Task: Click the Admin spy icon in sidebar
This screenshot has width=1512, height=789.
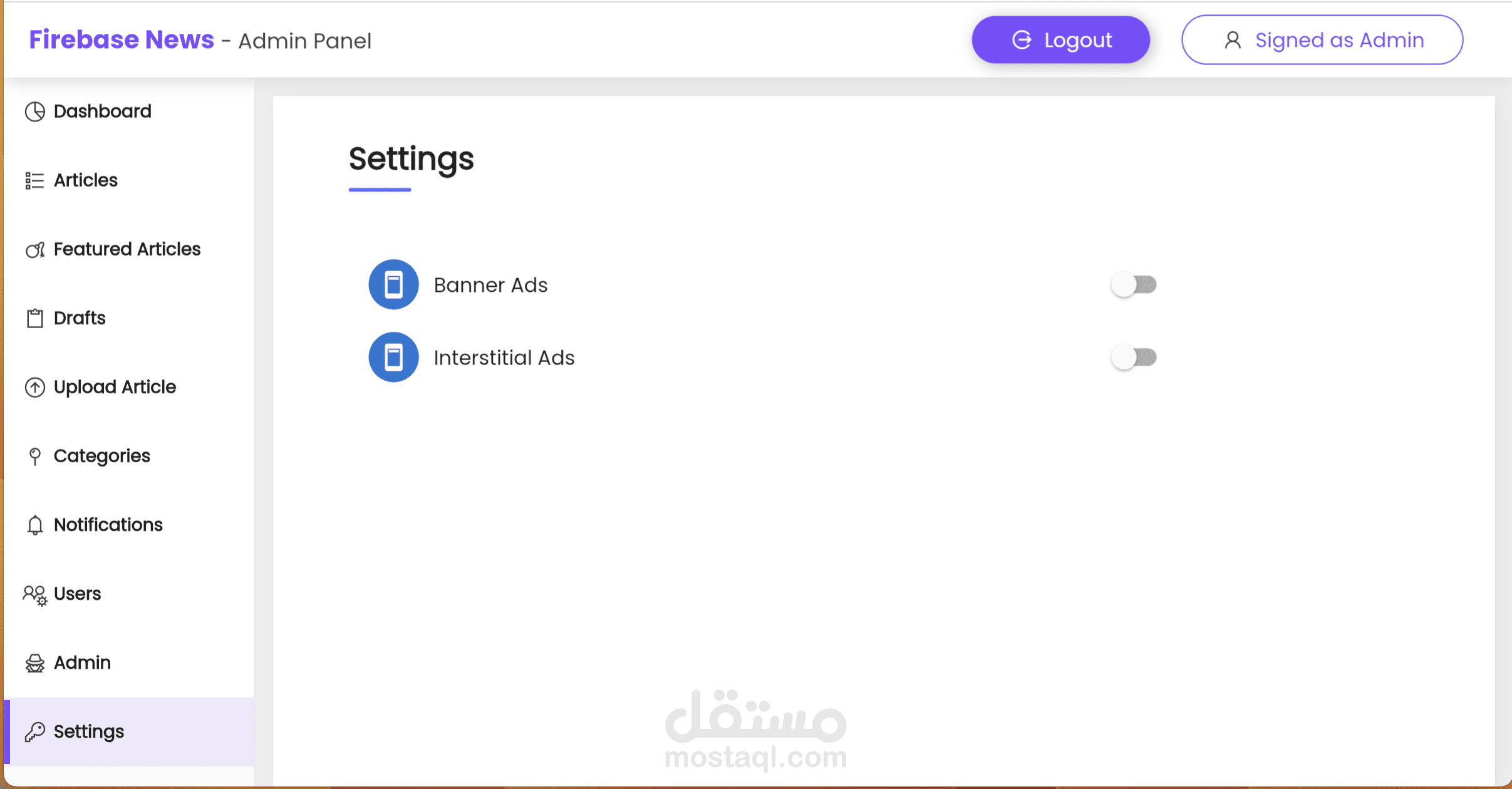Action: [x=35, y=663]
